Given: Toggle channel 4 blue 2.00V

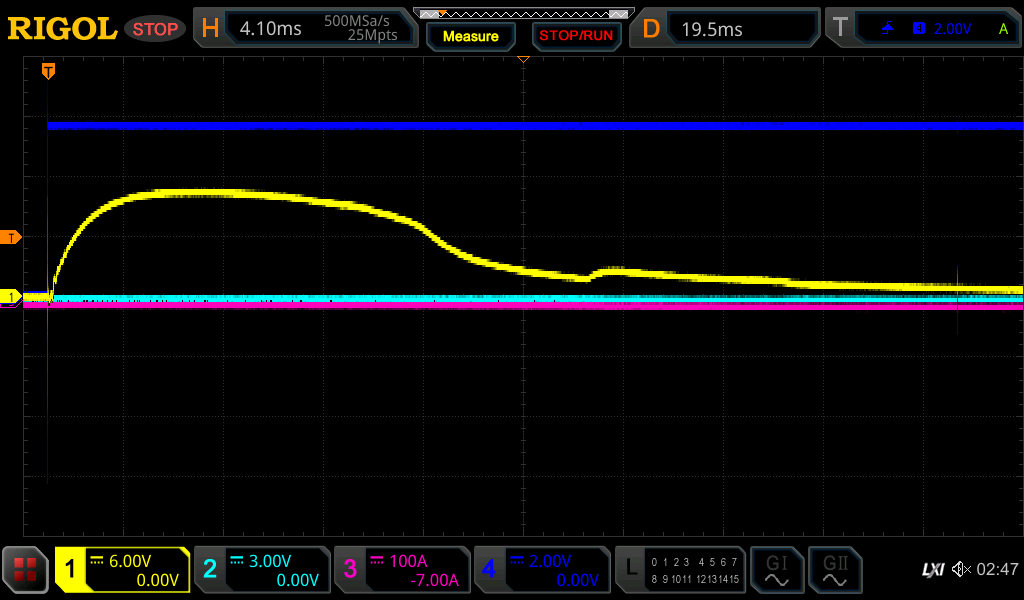Looking at the screenshot, I should (x=541, y=570).
